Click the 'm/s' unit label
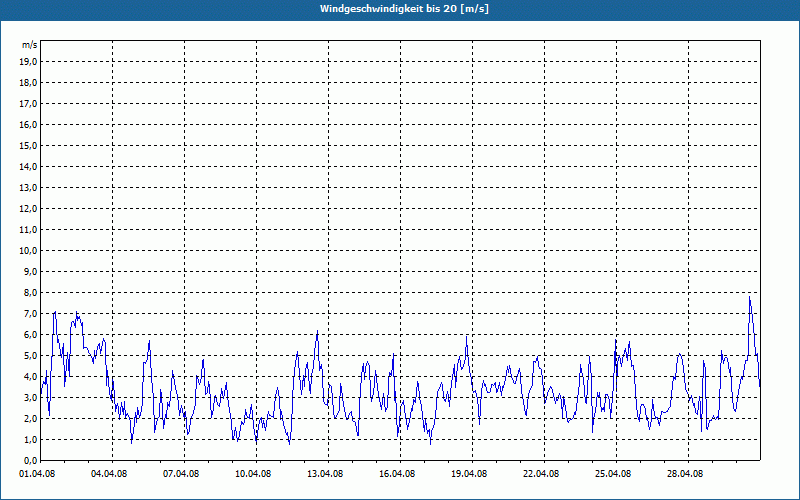 tap(30, 45)
